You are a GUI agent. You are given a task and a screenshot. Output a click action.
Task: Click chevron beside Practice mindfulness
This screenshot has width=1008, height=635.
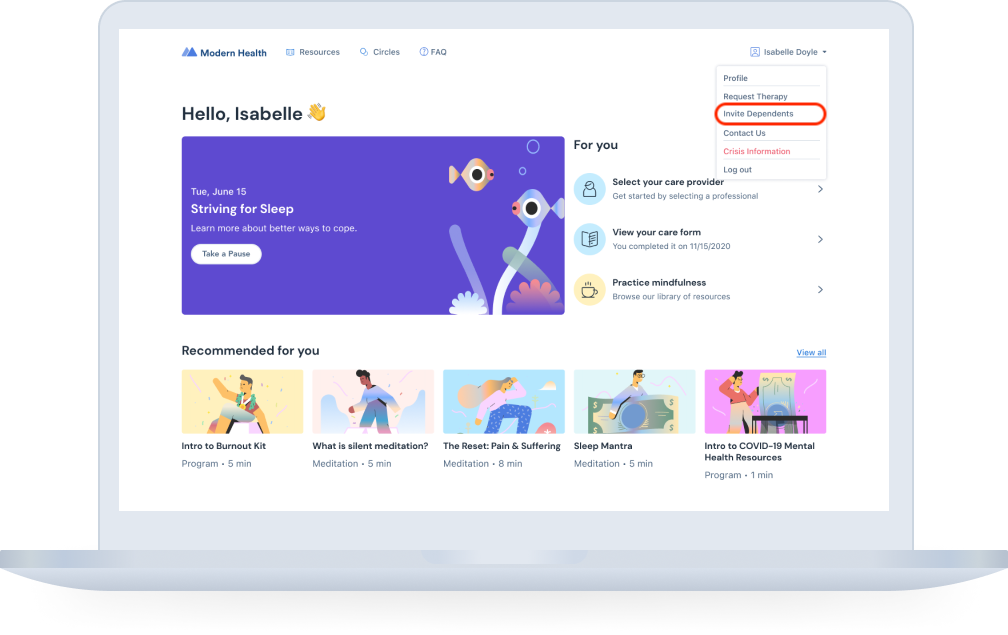[x=820, y=290]
